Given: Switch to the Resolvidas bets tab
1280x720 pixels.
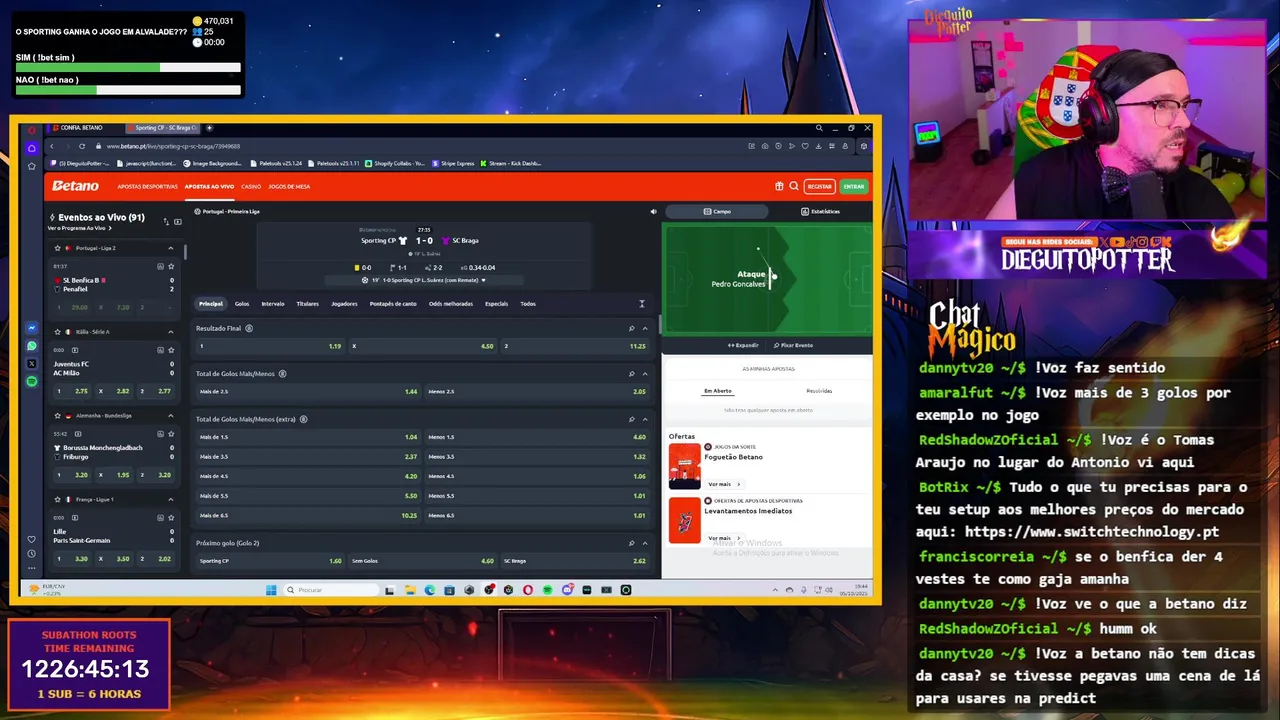Looking at the screenshot, I should 819,391.
